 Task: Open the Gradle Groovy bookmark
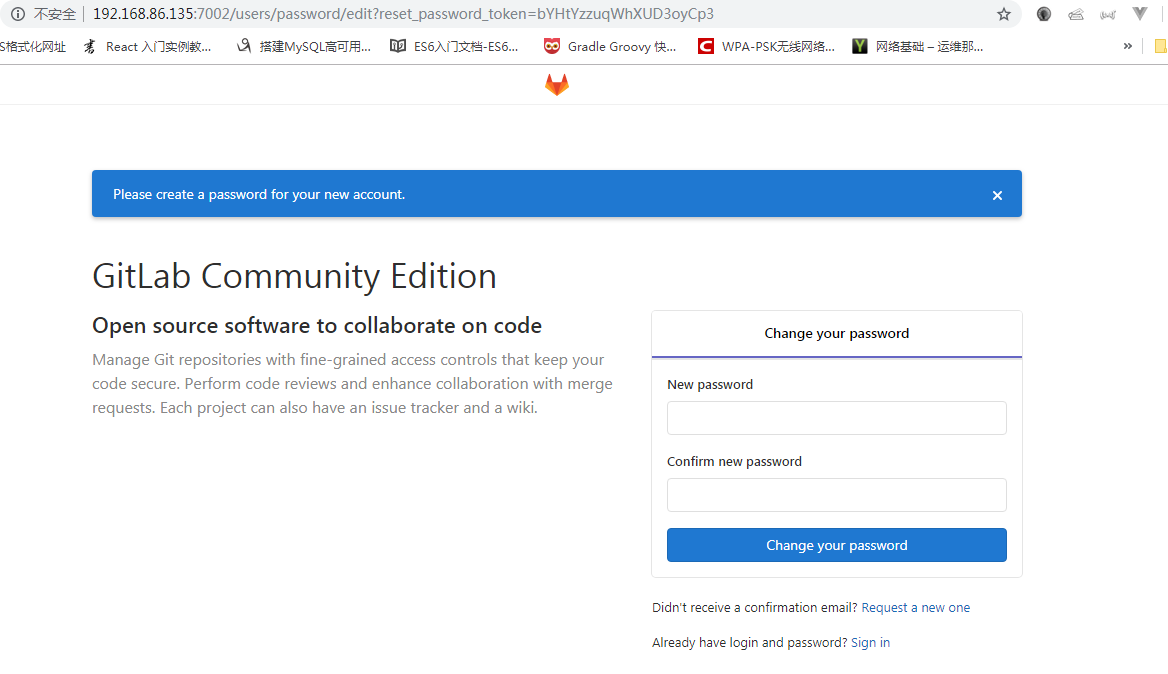[x=610, y=45]
